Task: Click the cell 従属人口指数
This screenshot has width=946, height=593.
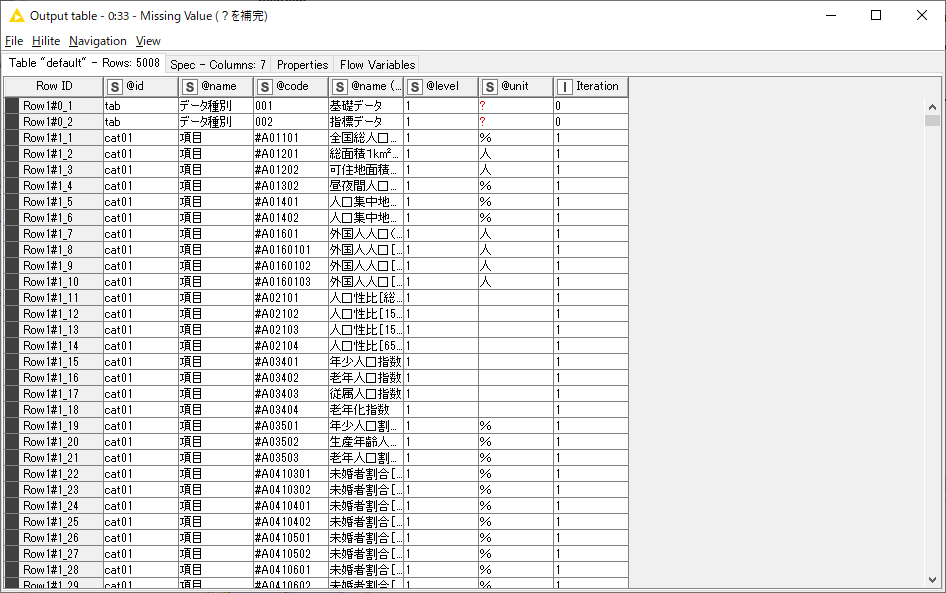Action: click(366, 394)
